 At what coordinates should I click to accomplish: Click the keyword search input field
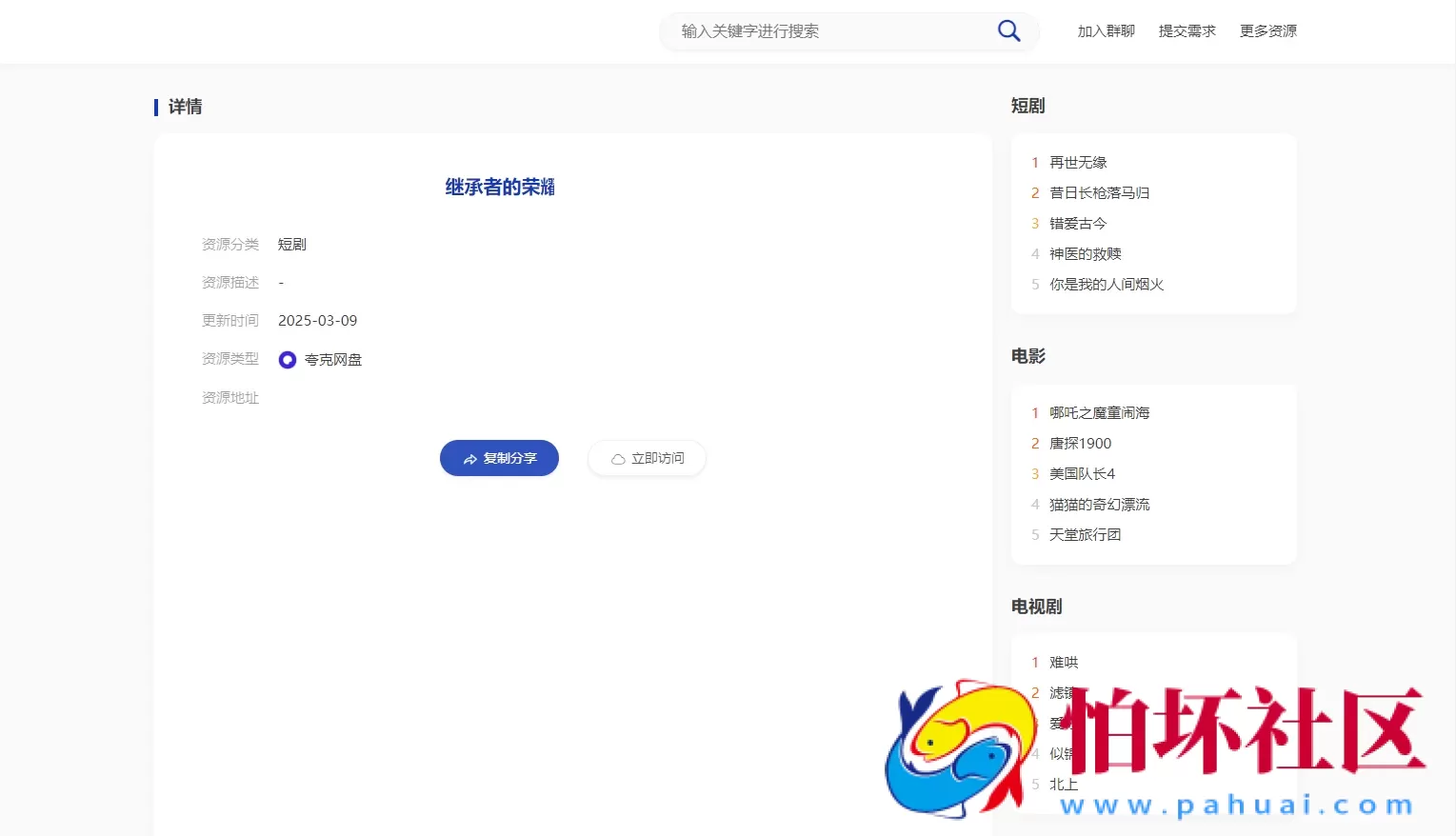click(x=828, y=30)
